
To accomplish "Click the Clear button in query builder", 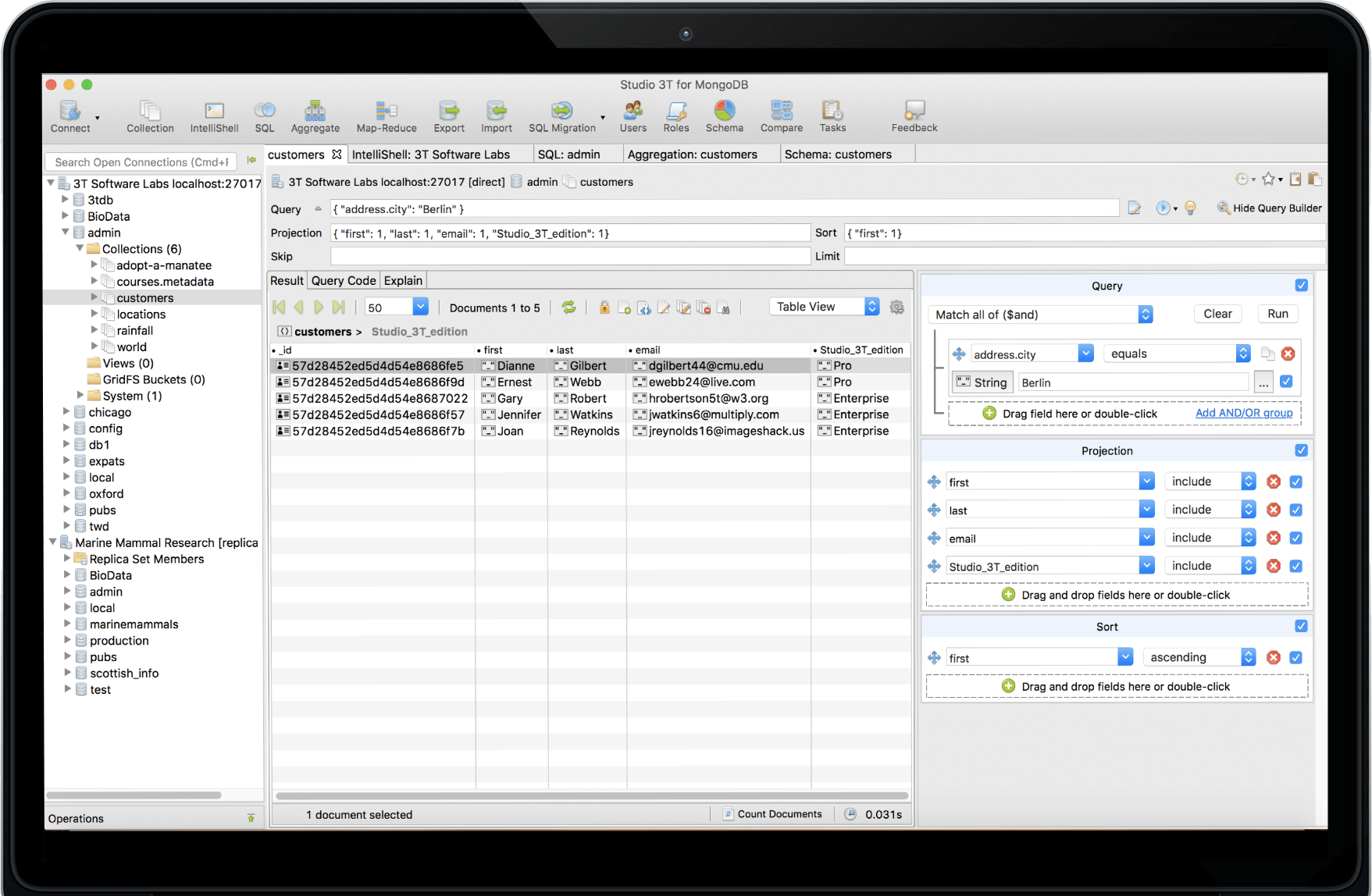I will (x=1217, y=314).
